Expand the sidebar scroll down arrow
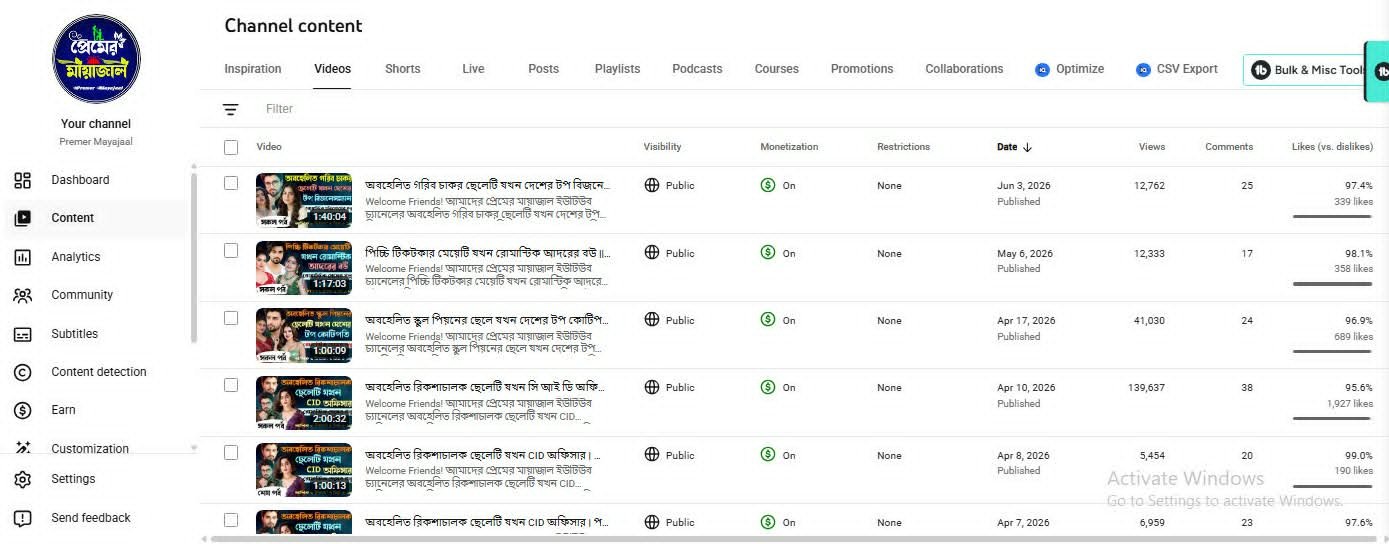Screen dimensions: 1389x544 [x=194, y=448]
